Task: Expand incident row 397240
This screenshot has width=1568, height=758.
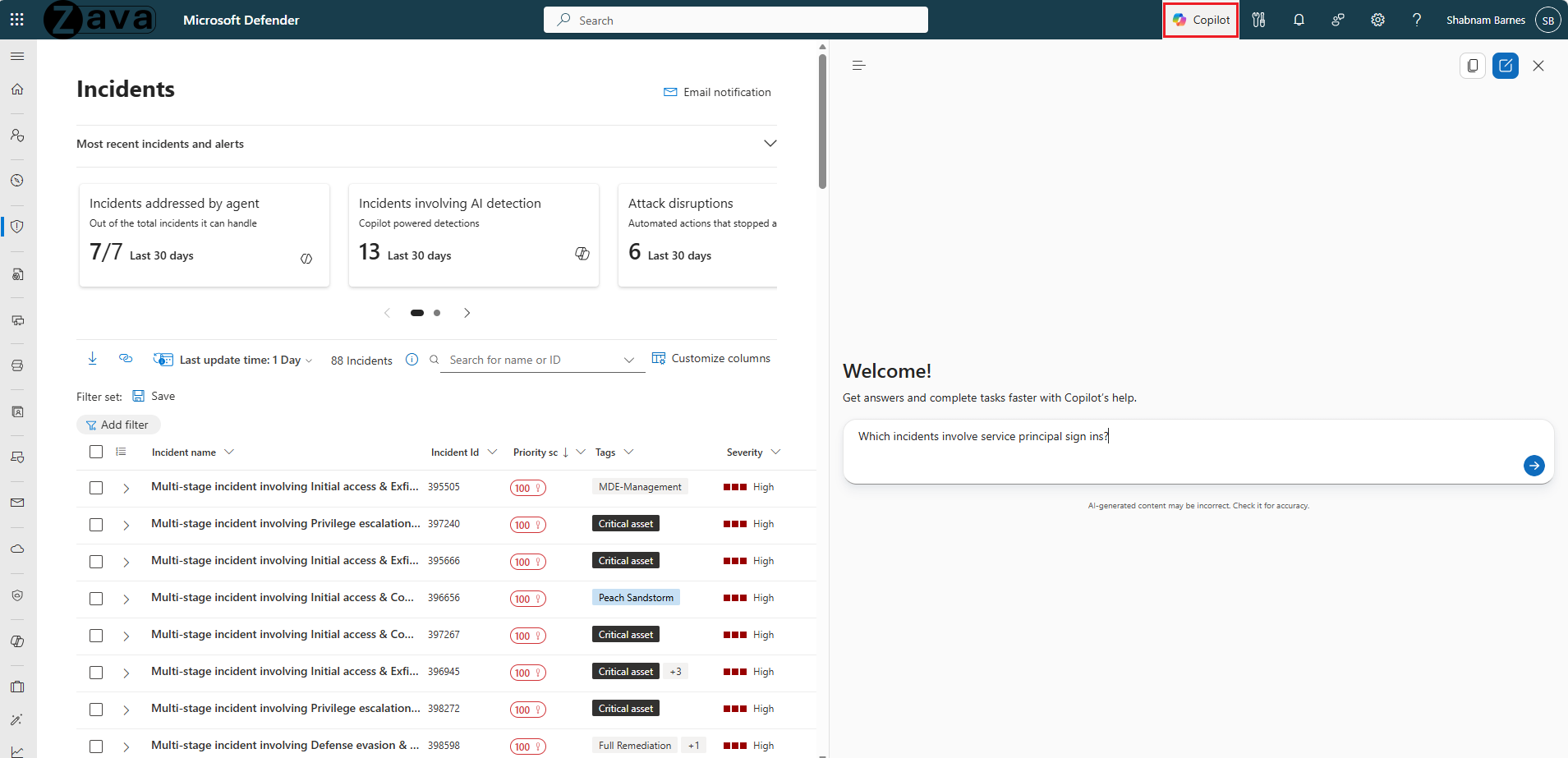Action: pos(126,525)
